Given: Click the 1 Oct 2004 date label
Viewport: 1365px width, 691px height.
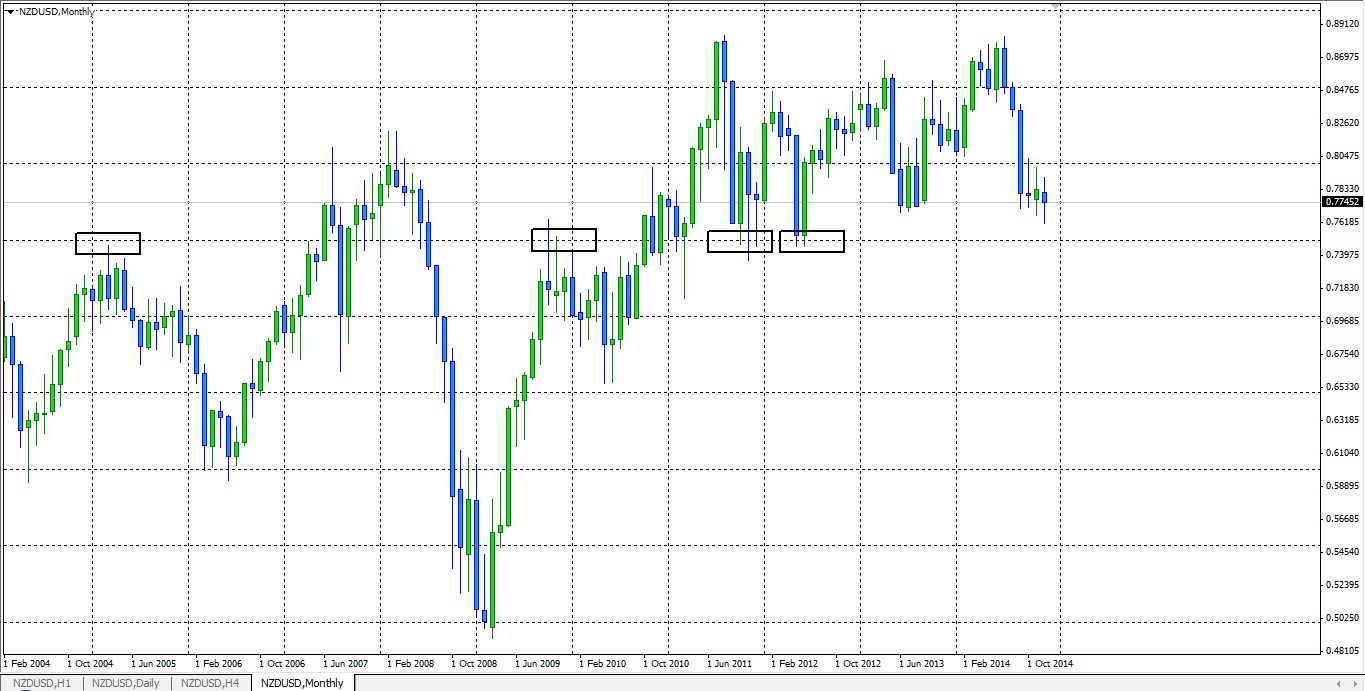Looking at the screenshot, I should [90, 663].
